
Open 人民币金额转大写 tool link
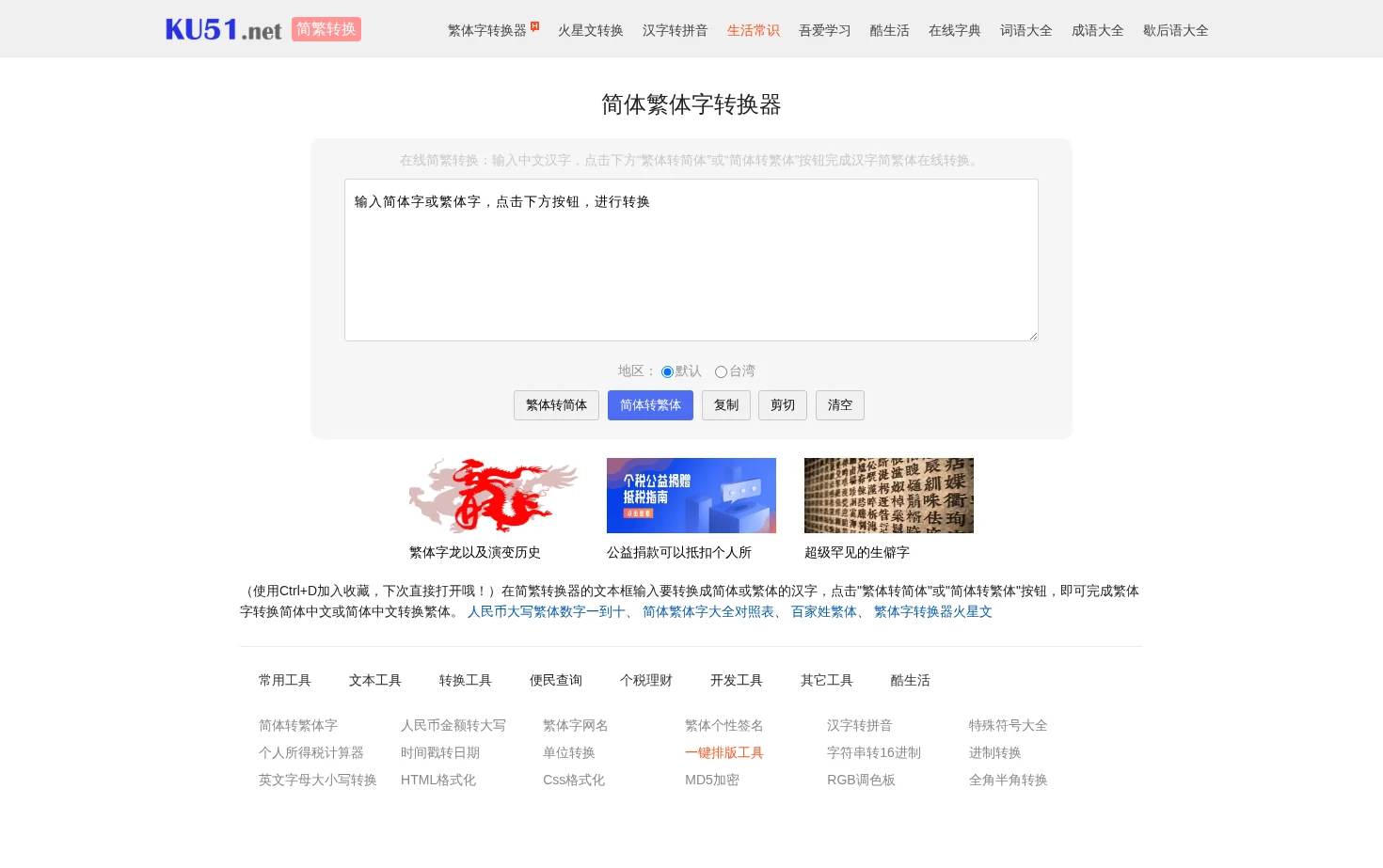click(x=453, y=725)
